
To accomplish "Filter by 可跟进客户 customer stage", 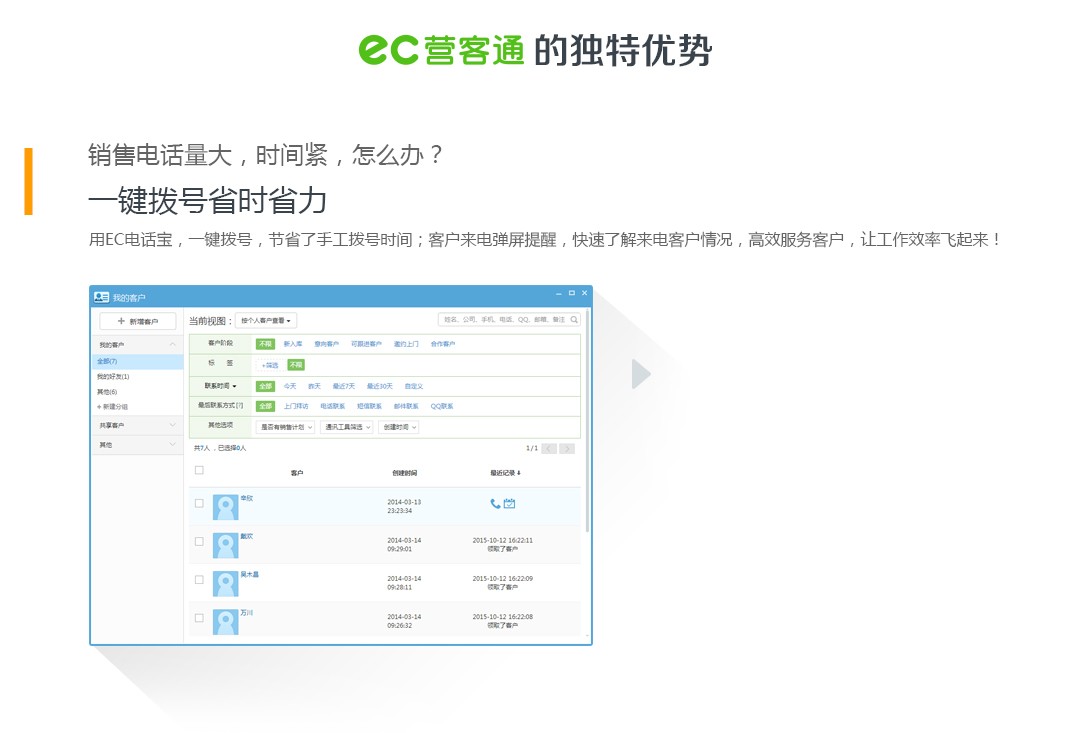I will (366, 344).
